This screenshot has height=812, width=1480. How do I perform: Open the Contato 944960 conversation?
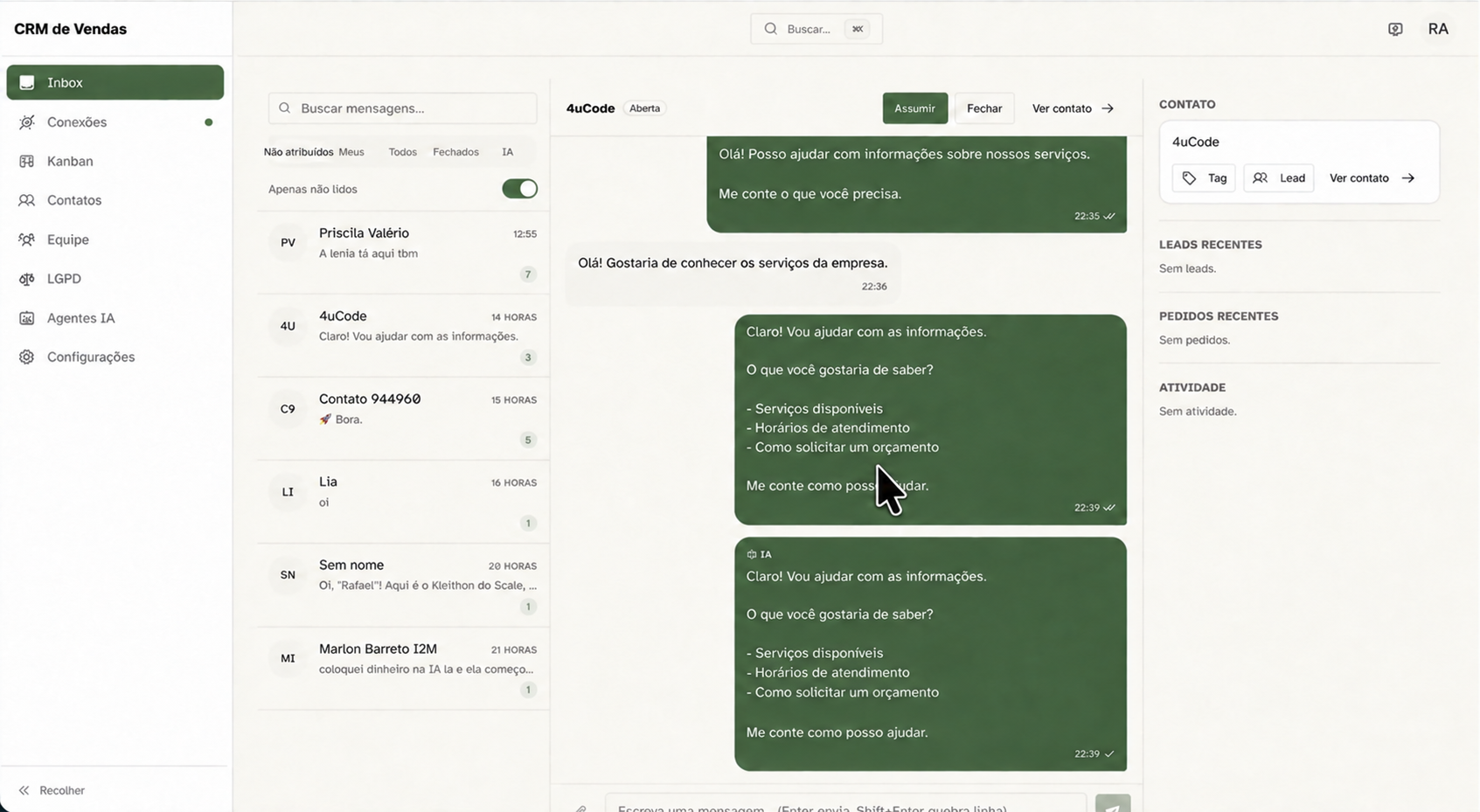coord(403,419)
